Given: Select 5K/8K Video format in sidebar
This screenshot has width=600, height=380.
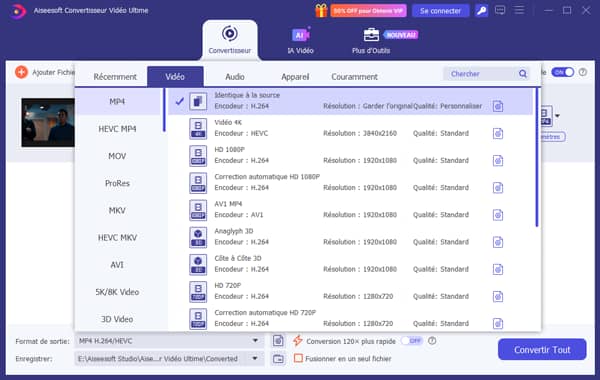Looking at the screenshot, I should [117, 292].
